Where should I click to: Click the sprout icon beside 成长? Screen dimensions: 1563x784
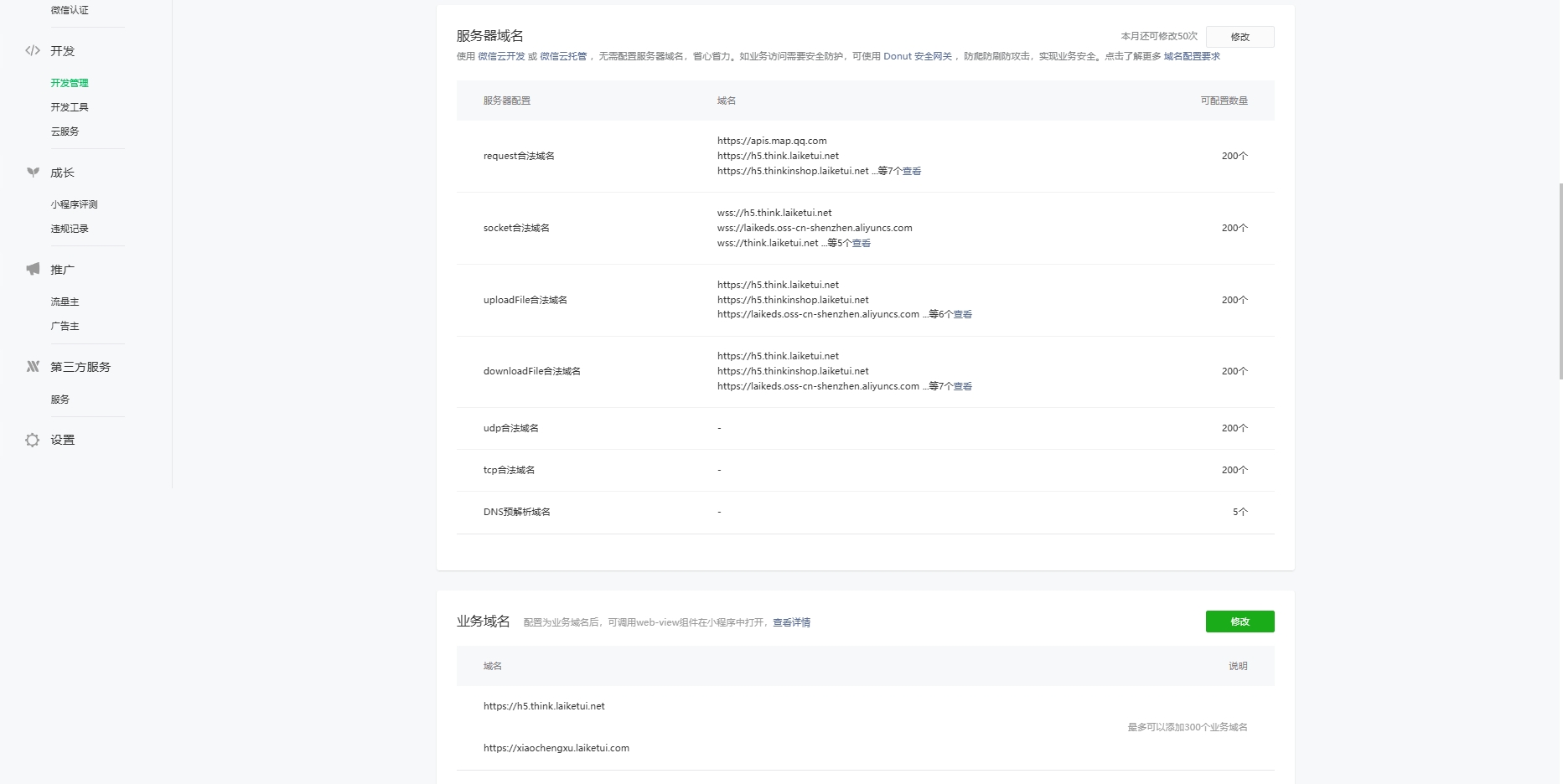click(x=33, y=173)
